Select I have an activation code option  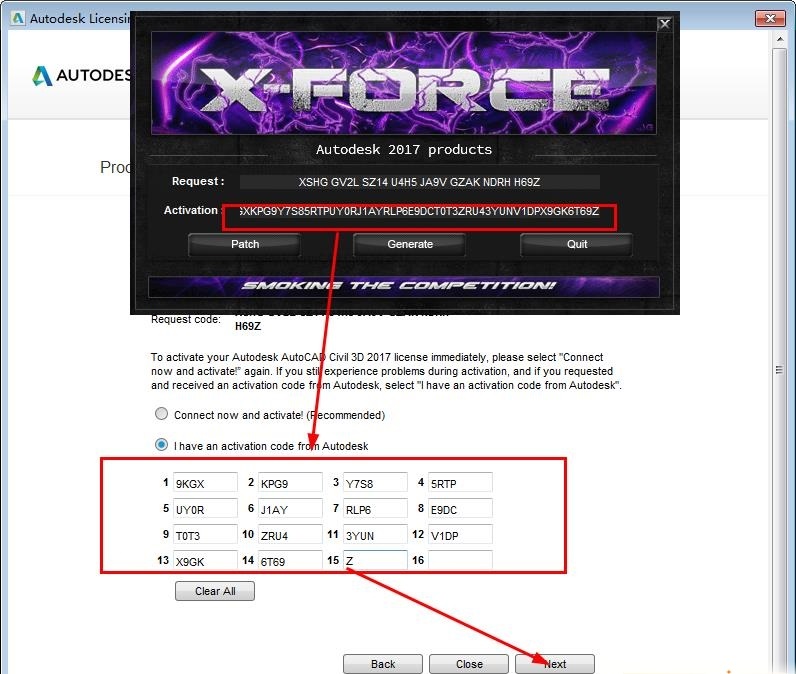161,445
